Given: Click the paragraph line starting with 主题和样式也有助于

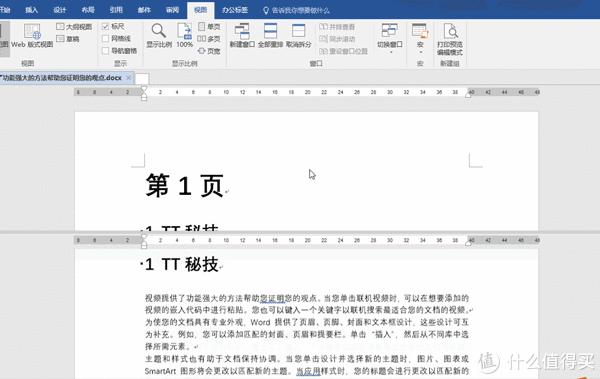Looking at the screenshot, I should [307, 359].
